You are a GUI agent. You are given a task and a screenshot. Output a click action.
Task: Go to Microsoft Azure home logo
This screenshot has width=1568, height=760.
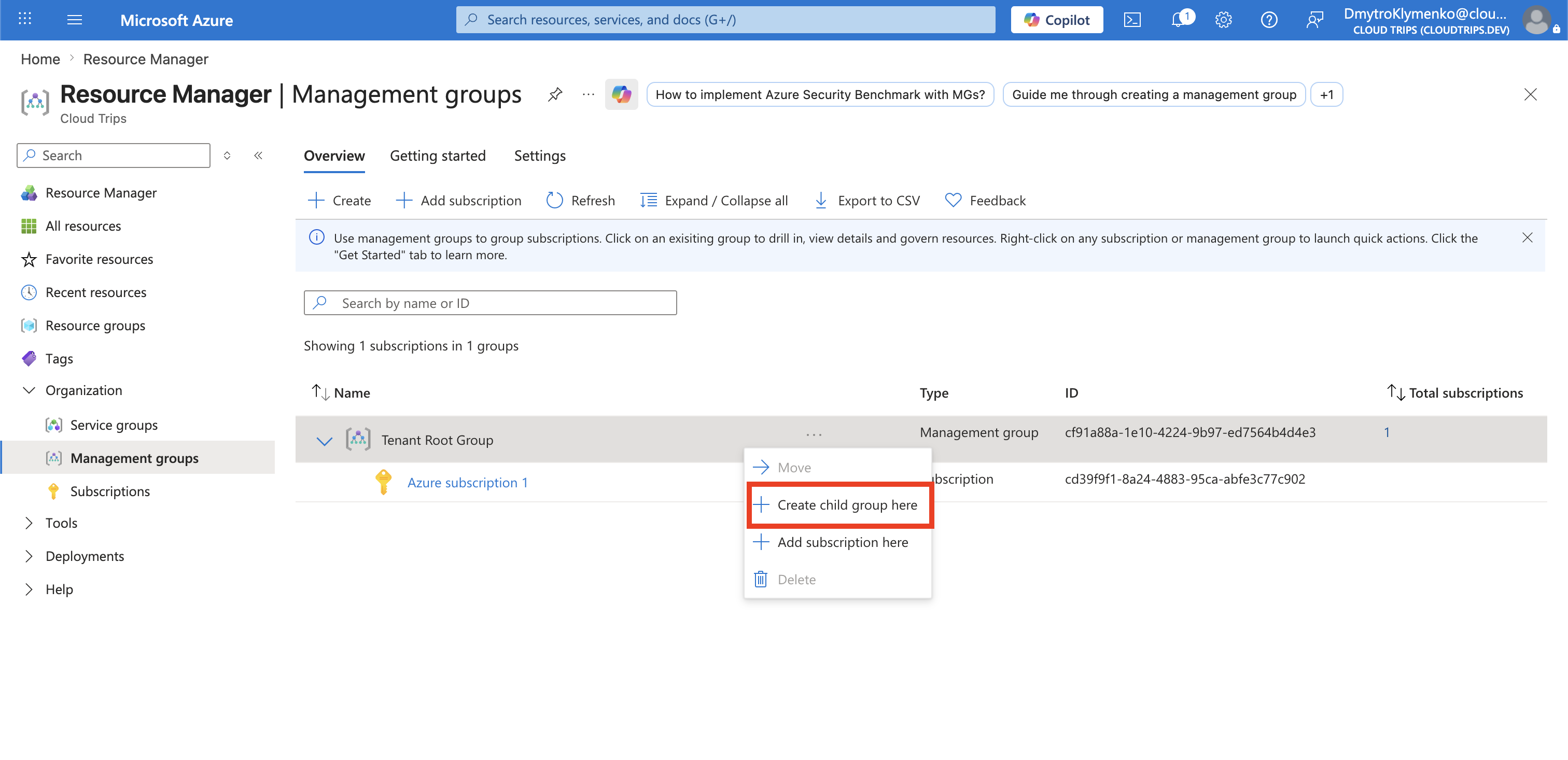point(176,20)
